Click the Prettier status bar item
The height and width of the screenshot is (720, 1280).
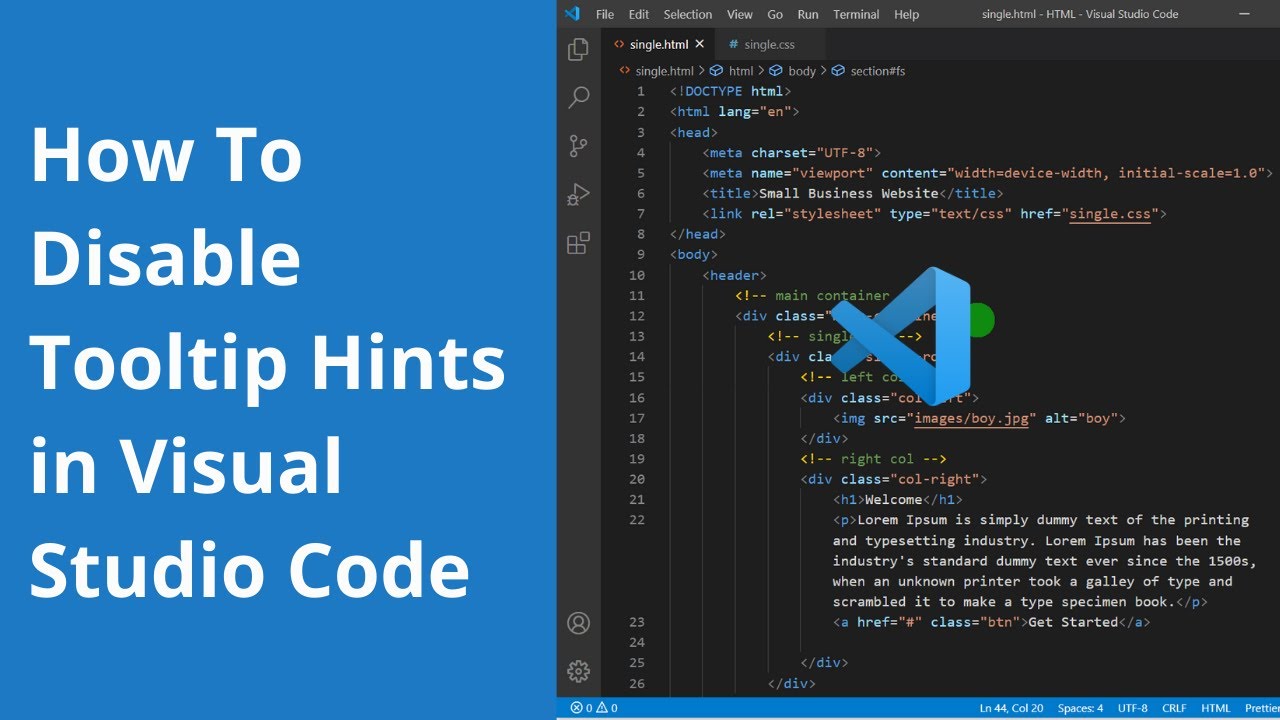click(1261, 708)
